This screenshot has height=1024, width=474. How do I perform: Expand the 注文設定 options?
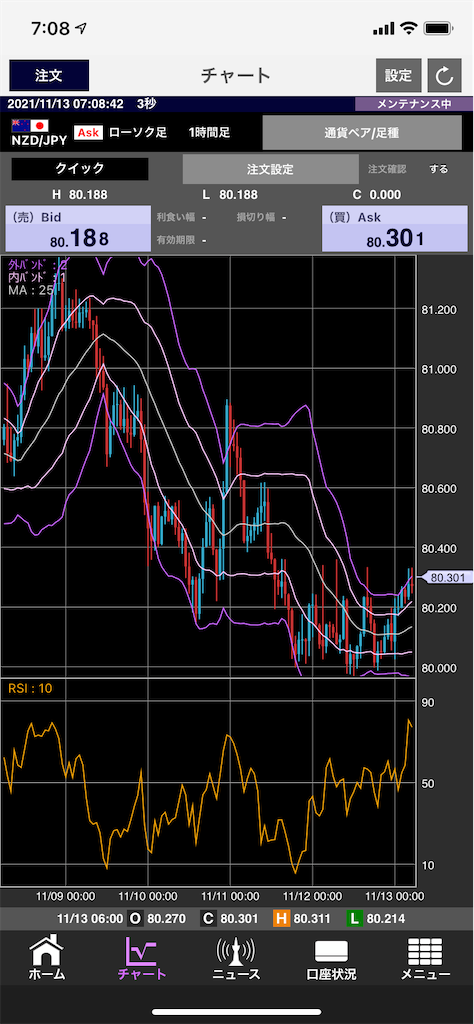coord(270,169)
